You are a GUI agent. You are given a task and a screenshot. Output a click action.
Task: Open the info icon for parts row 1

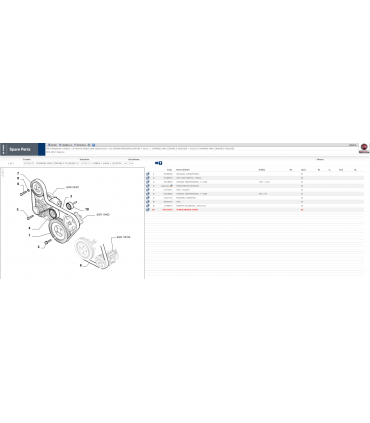(148, 174)
